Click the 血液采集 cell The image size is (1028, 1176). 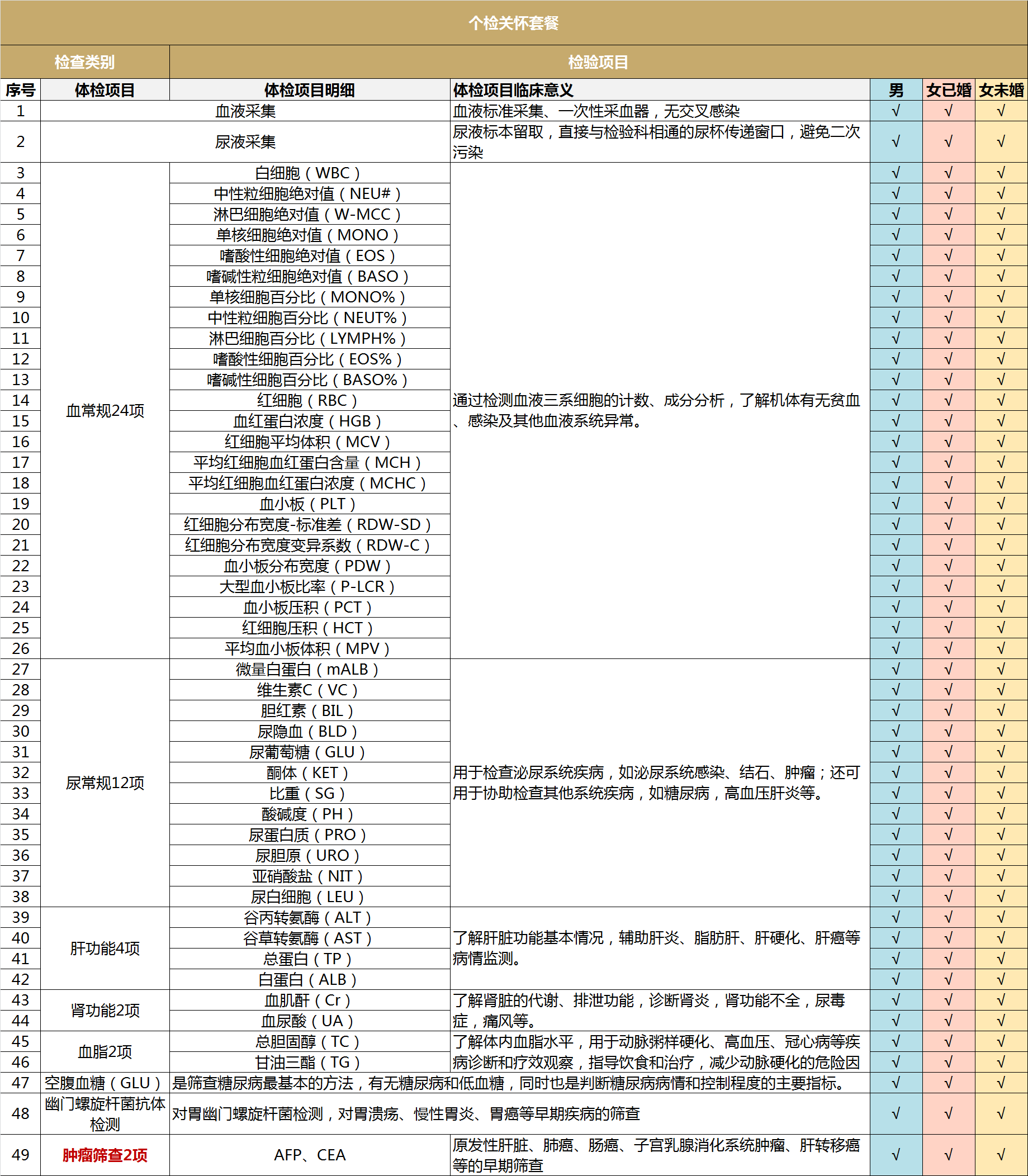tap(245, 111)
